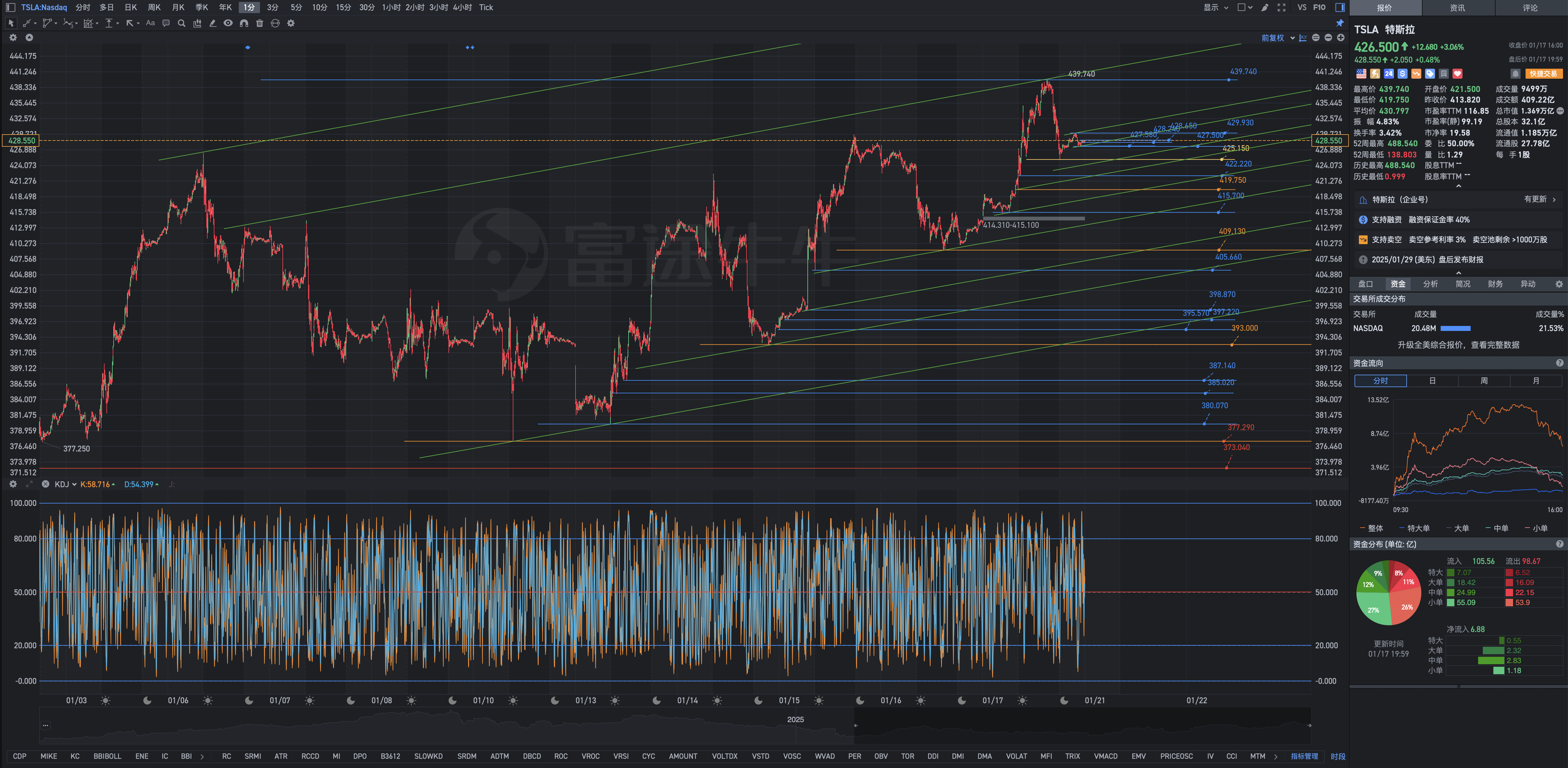The height and width of the screenshot is (768, 1568).
Task: Expand more main indicators chevron after BBI
Action: pos(202,756)
